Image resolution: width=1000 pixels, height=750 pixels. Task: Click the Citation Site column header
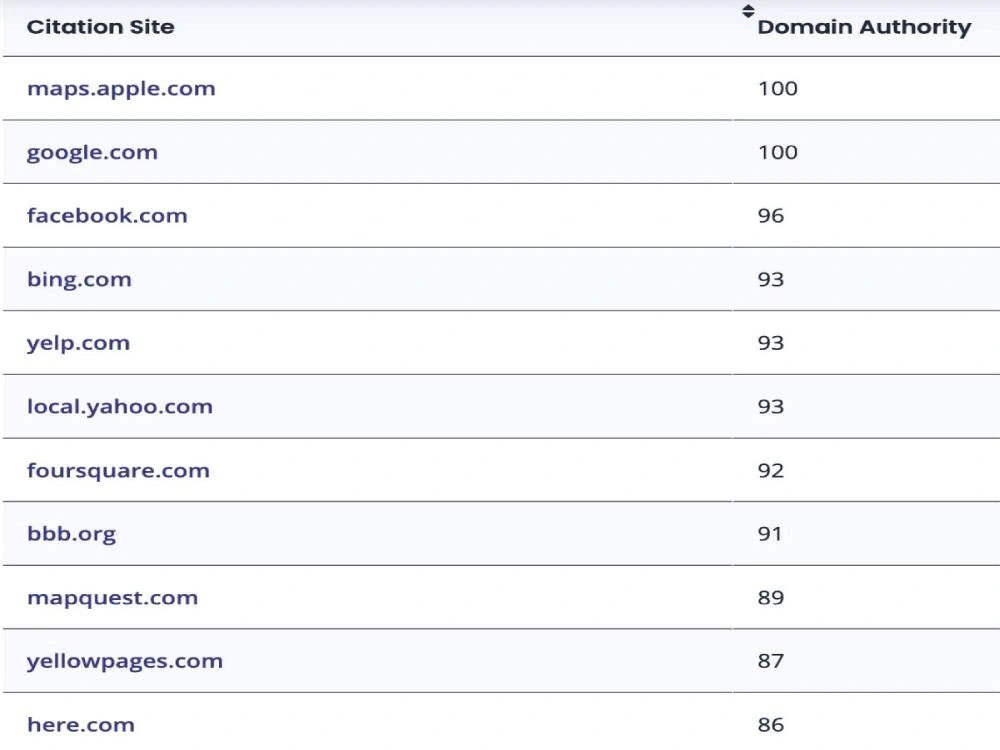(x=100, y=27)
